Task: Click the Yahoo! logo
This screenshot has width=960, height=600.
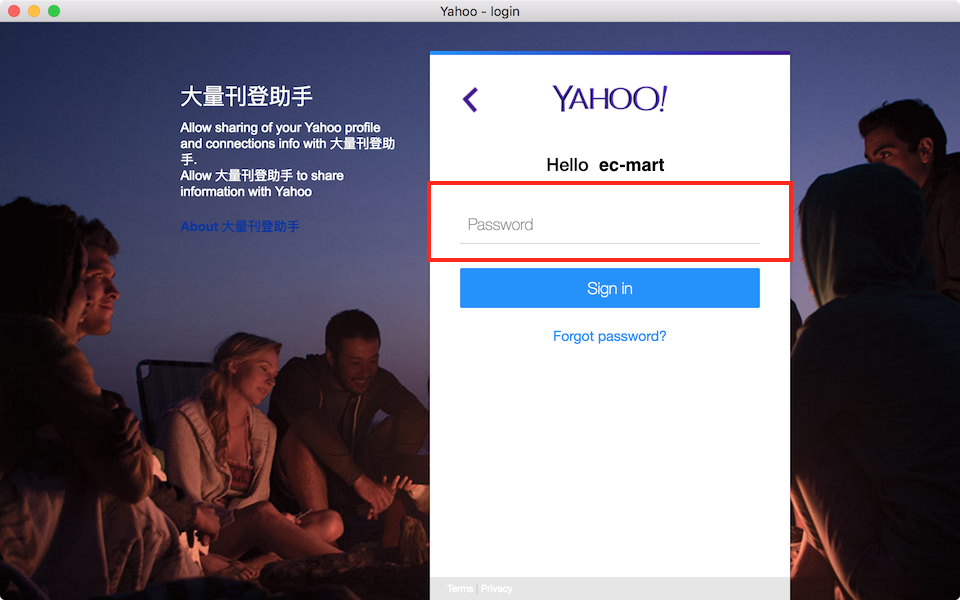Action: coord(609,98)
